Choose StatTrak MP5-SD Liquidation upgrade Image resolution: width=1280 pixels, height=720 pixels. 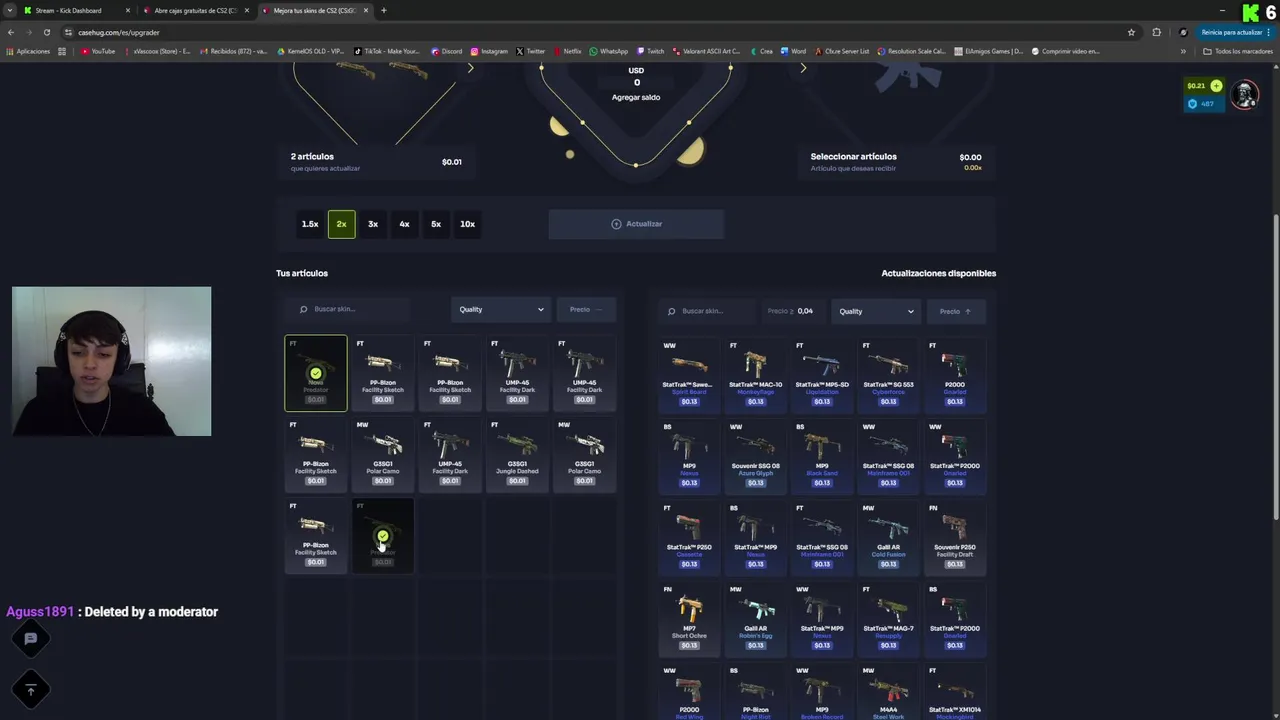(x=822, y=374)
